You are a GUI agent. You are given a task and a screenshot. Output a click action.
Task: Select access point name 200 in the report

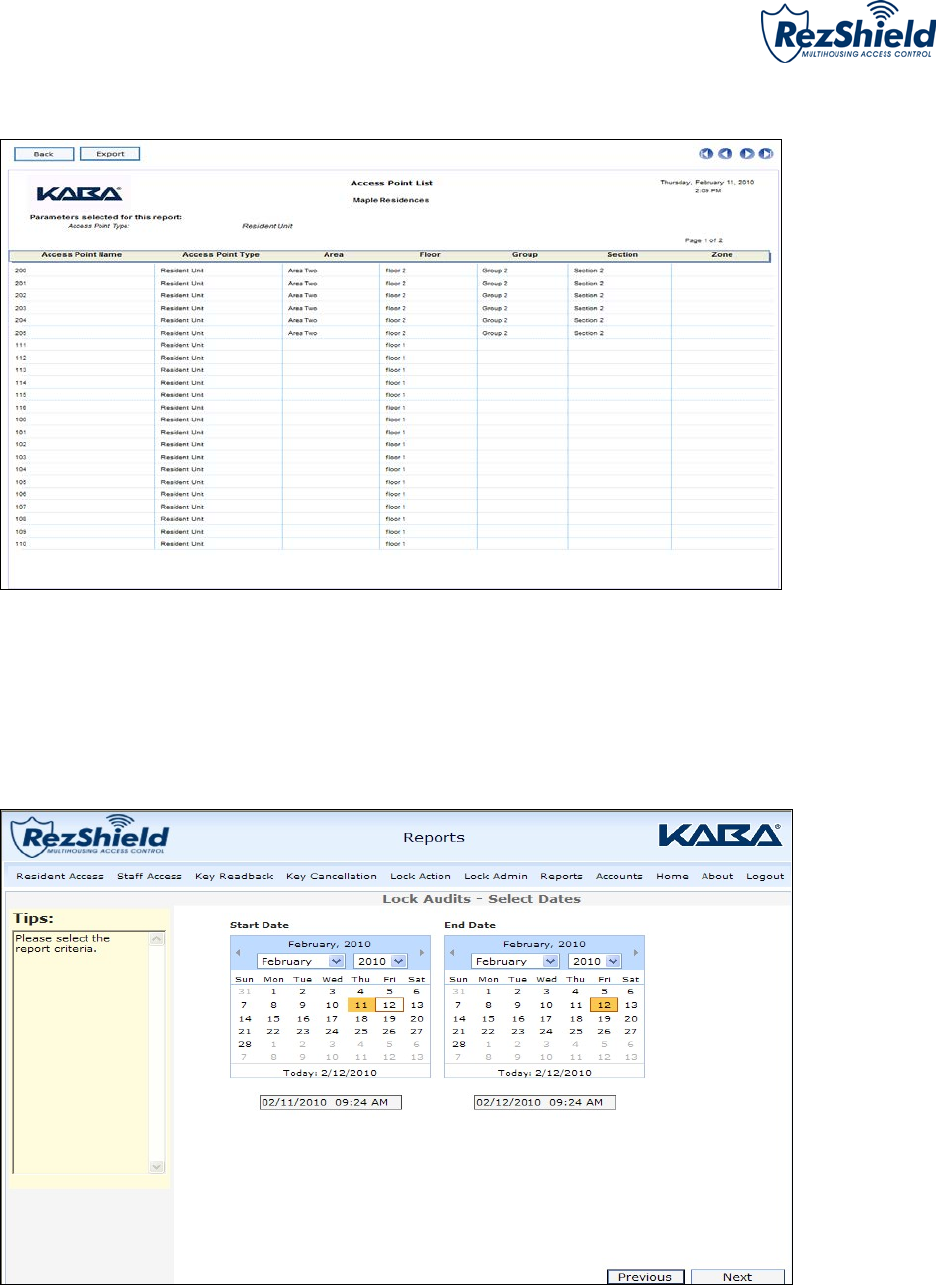click(21, 271)
